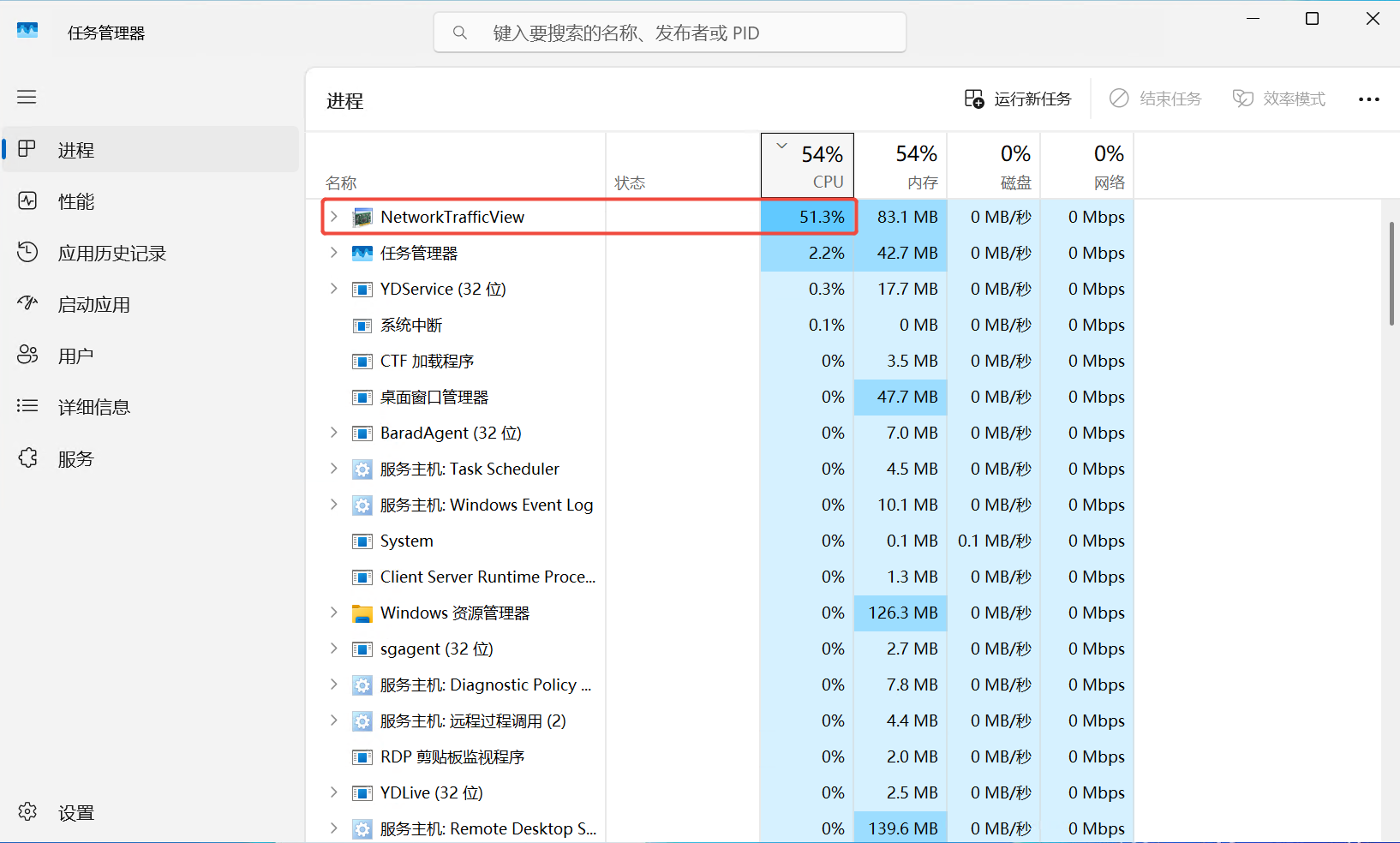Screen dimensions: 1400x843
Task: Click 运行新任务 button
Action: tap(1018, 99)
